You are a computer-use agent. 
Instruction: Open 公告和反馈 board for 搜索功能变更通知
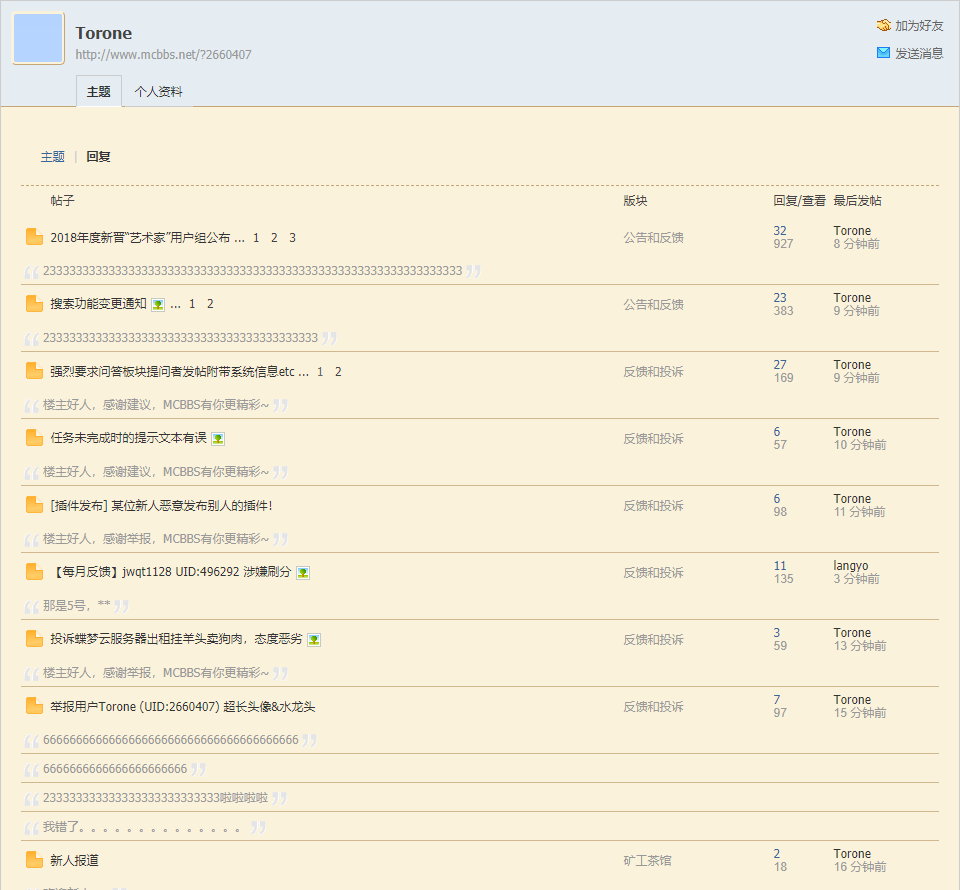coord(653,304)
